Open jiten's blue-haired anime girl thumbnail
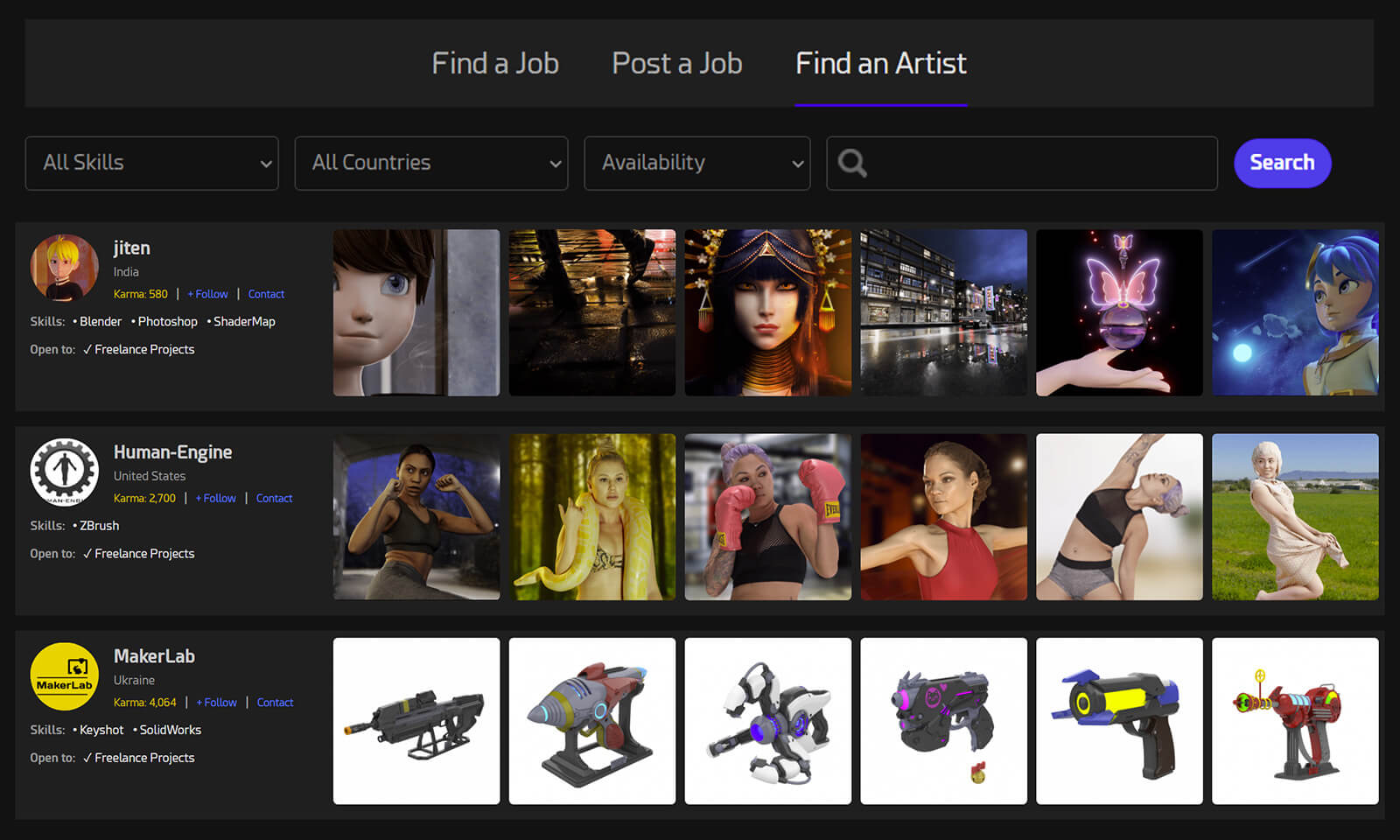Viewport: 1400px width, 840px height. tap(1295, 312)
